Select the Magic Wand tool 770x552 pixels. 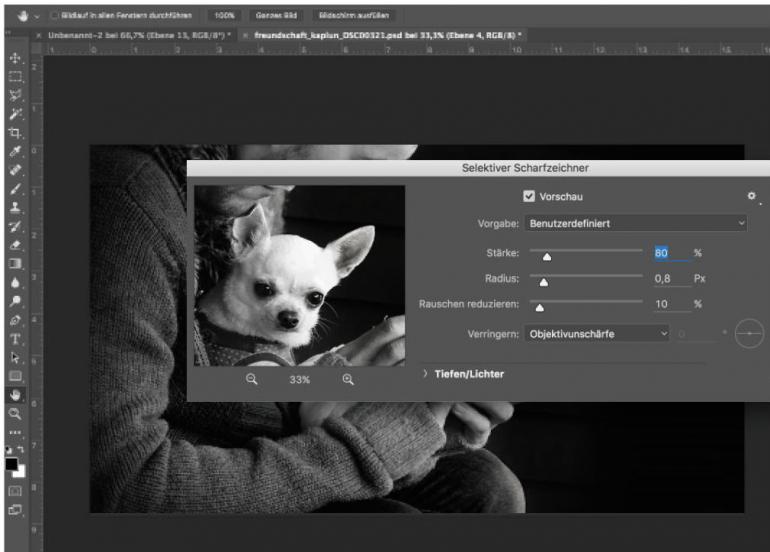tap(15, 114)
